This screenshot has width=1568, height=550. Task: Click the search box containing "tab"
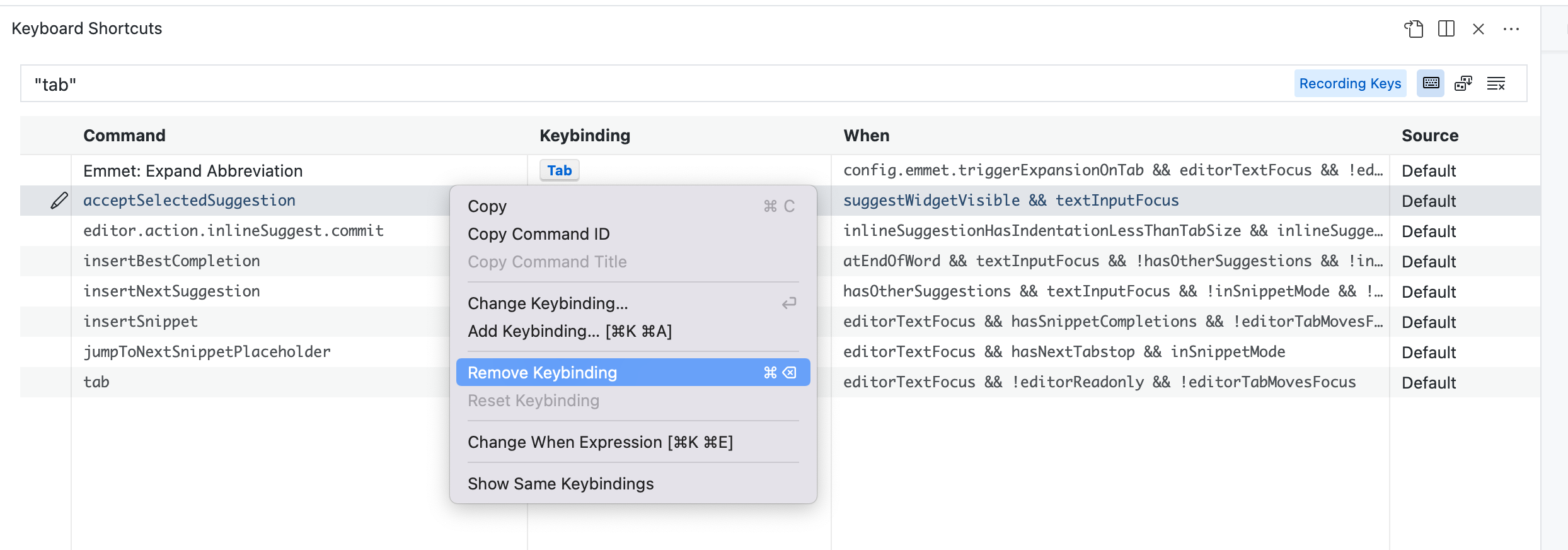[630, 84]
